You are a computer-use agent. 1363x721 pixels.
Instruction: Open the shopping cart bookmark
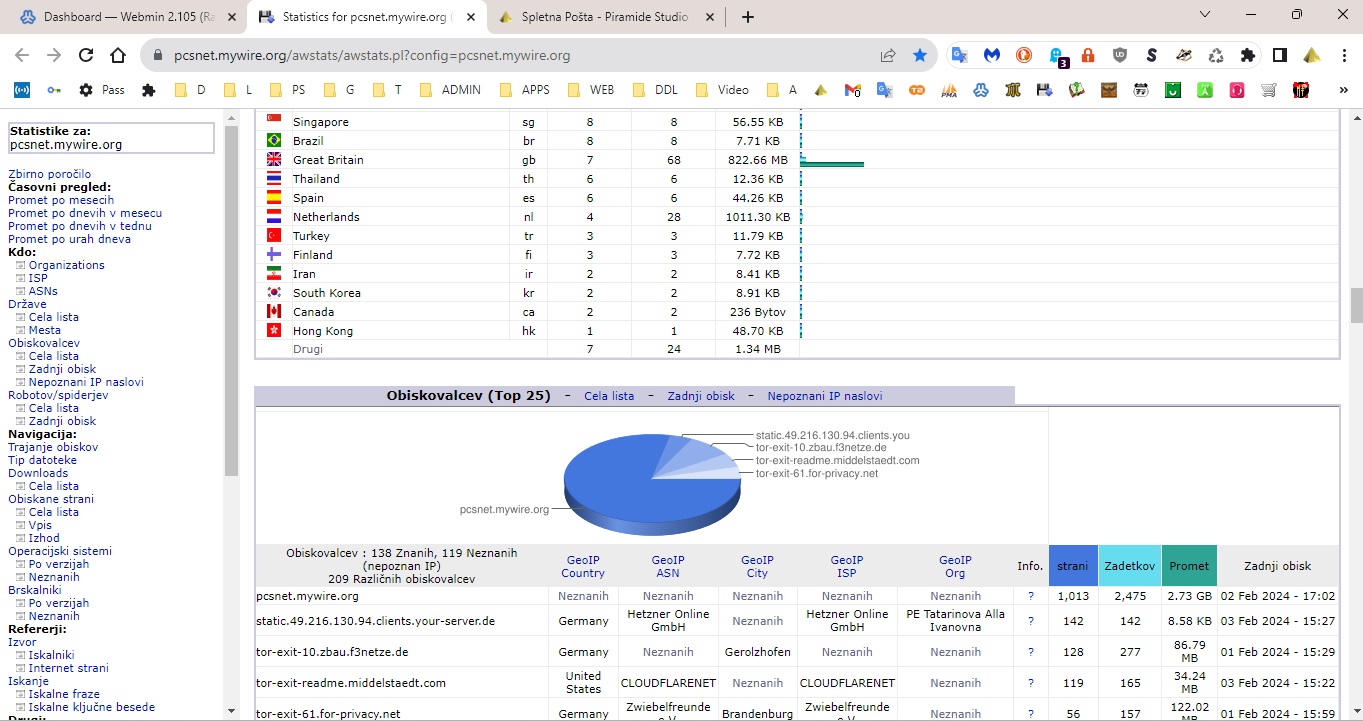click(1269, 90)
